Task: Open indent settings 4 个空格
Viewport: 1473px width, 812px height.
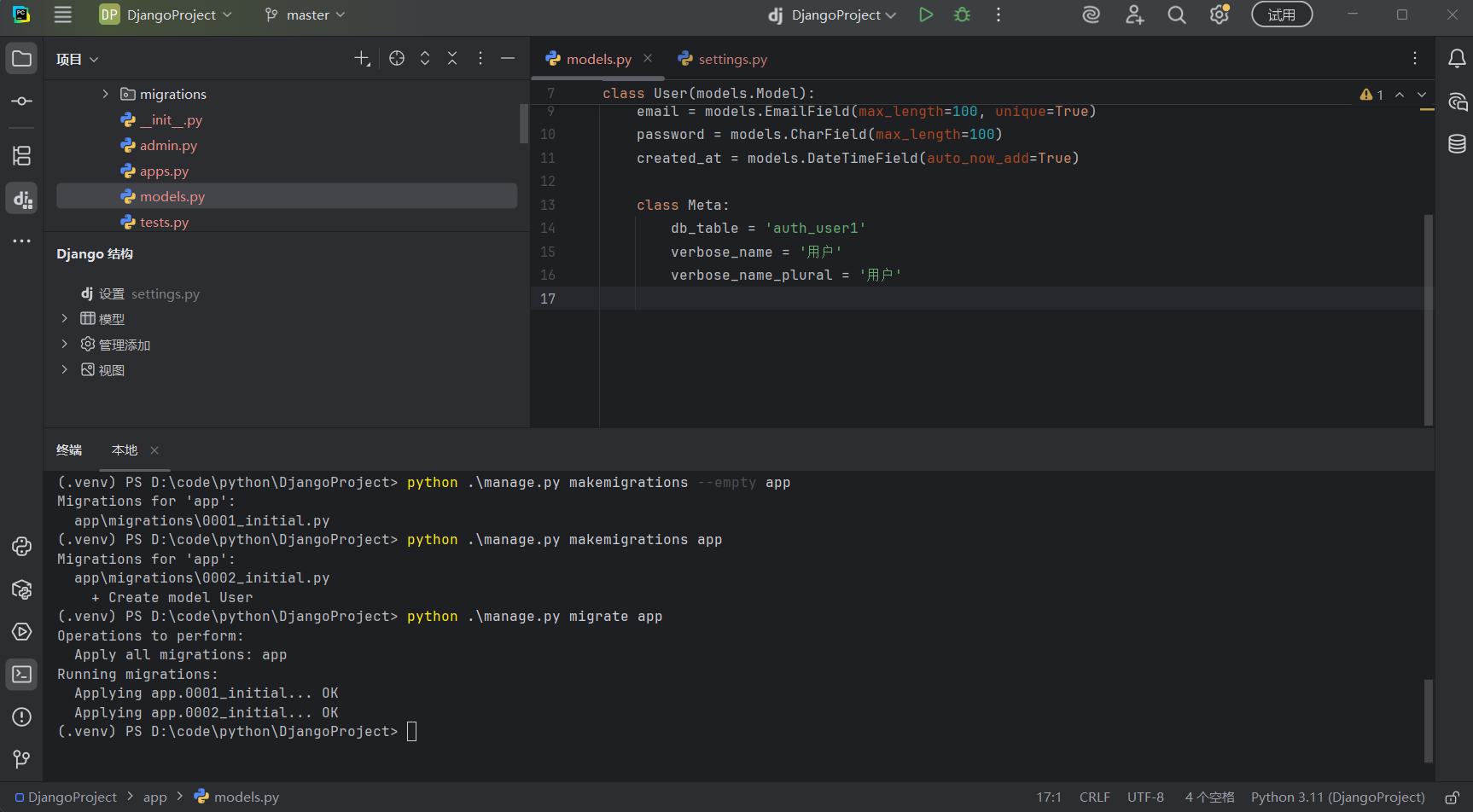Action: pyautogui.click(x=1209, y=797)
